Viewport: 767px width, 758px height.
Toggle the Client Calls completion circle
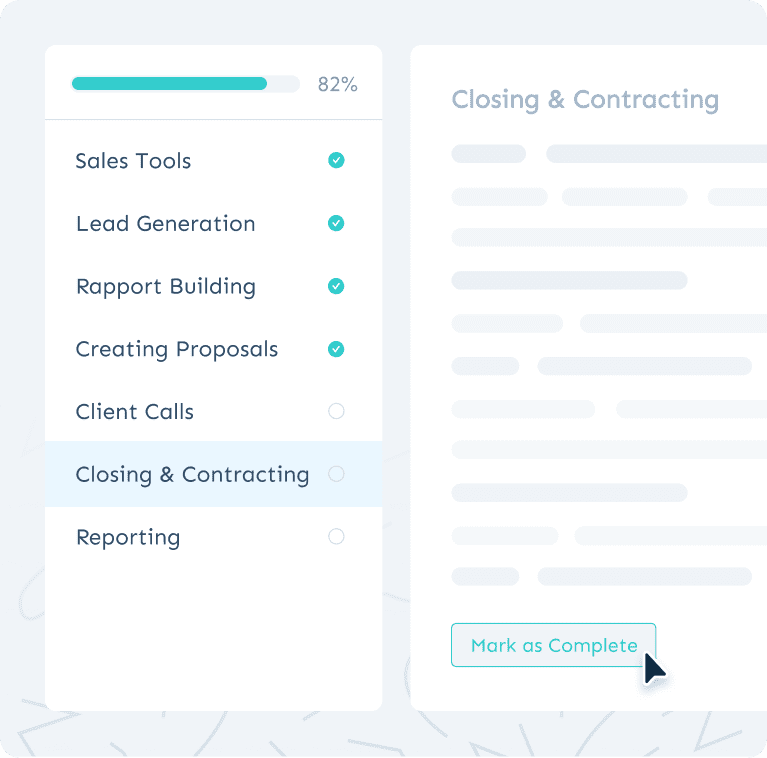(x=336, y=411)
